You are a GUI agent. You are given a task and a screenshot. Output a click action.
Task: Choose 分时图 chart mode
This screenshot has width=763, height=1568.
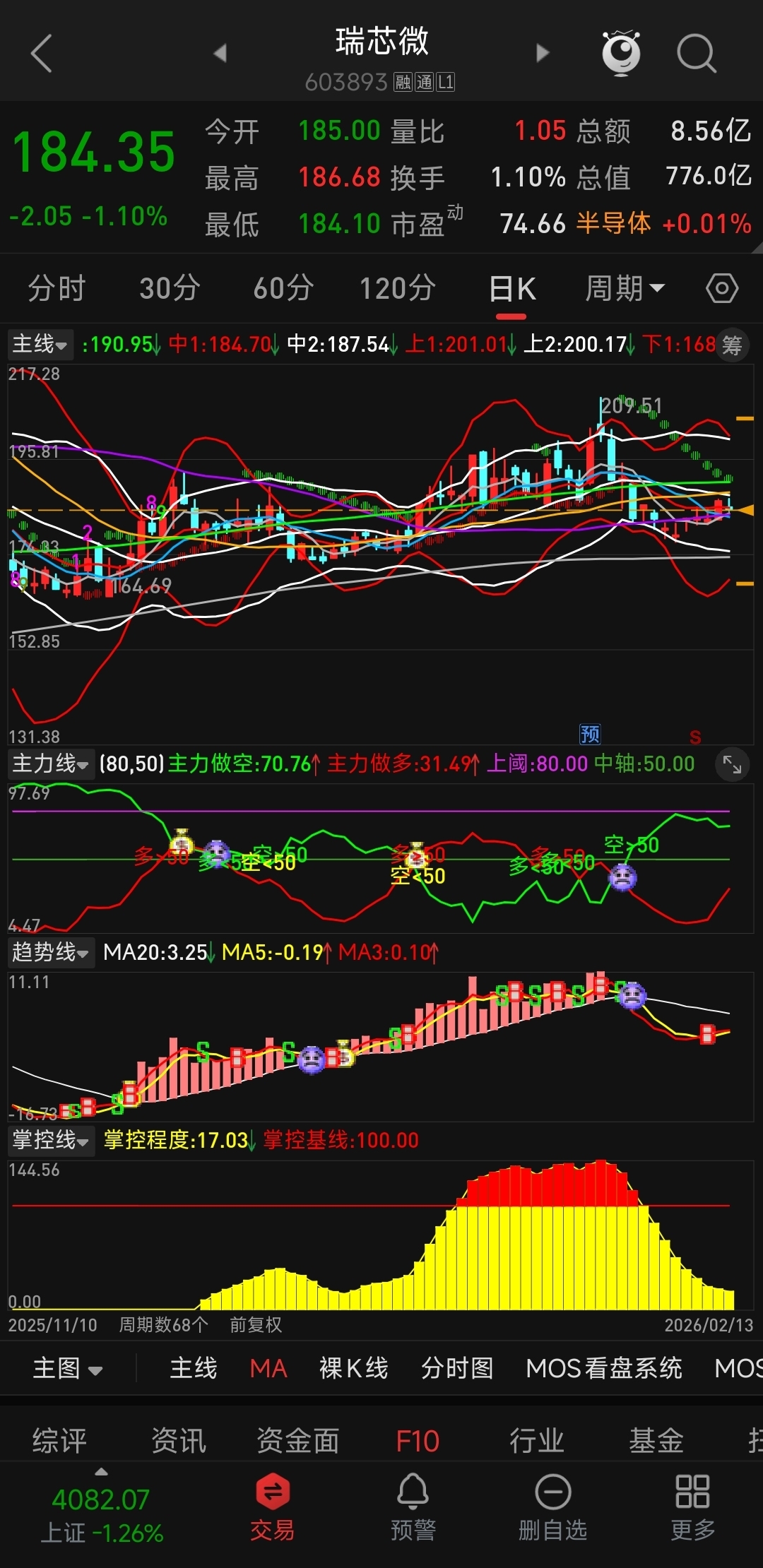click(x=457, y=1369)
